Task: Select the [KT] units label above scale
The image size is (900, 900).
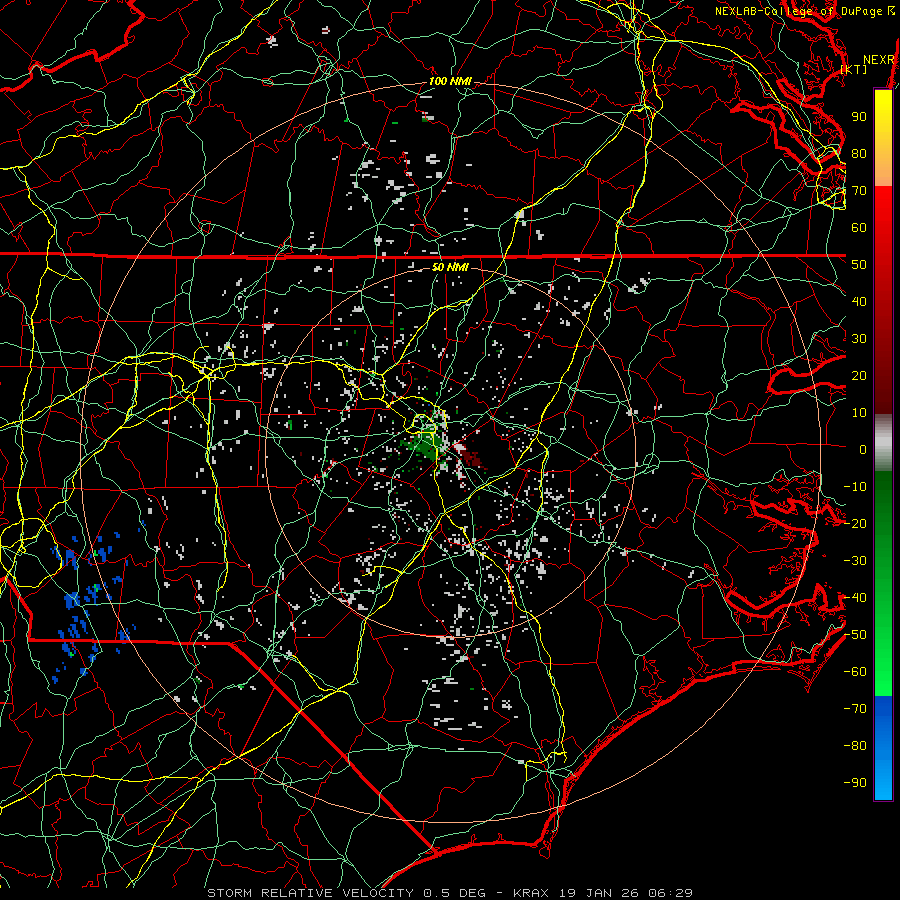Action: [x=854, y=69]
